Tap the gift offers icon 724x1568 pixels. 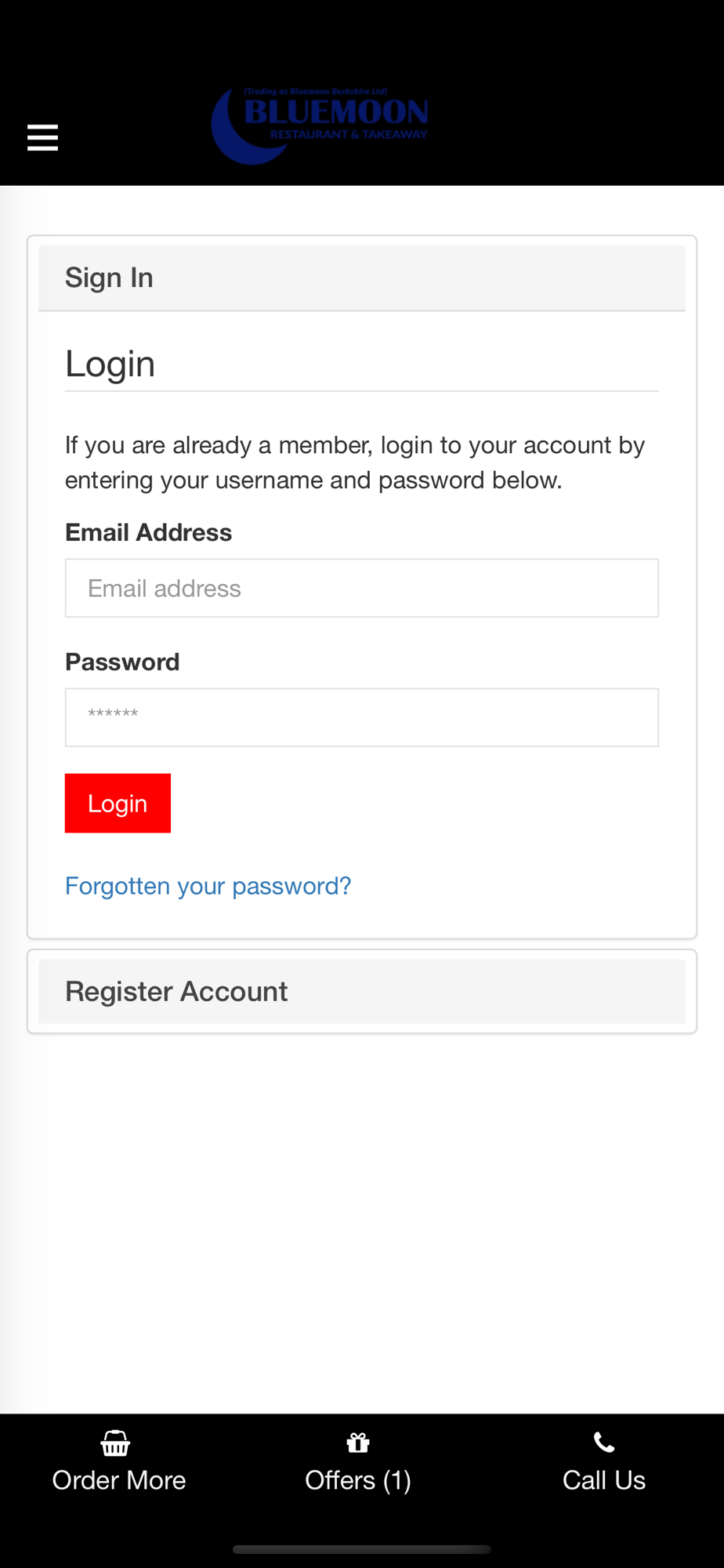[358, 1443]
